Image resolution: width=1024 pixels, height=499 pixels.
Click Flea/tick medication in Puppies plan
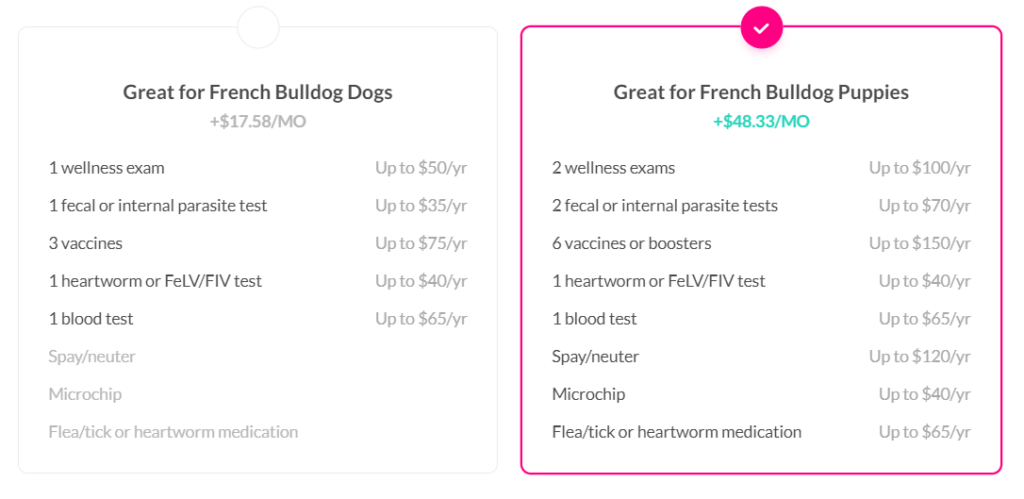pyautogui.click(x=676, y=432)
